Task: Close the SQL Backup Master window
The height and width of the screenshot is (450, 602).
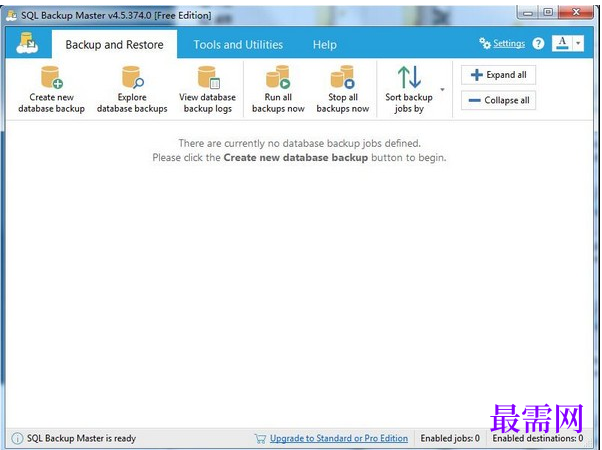Action: 576,13
